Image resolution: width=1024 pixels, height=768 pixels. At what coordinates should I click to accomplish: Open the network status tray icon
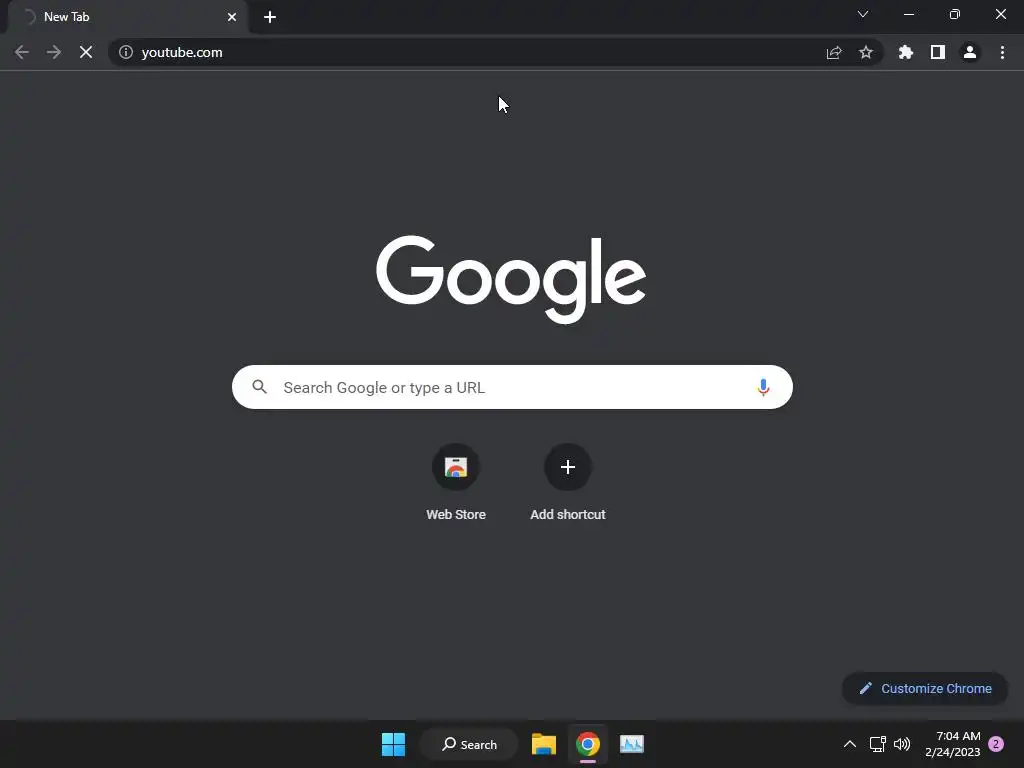(877, 744)
